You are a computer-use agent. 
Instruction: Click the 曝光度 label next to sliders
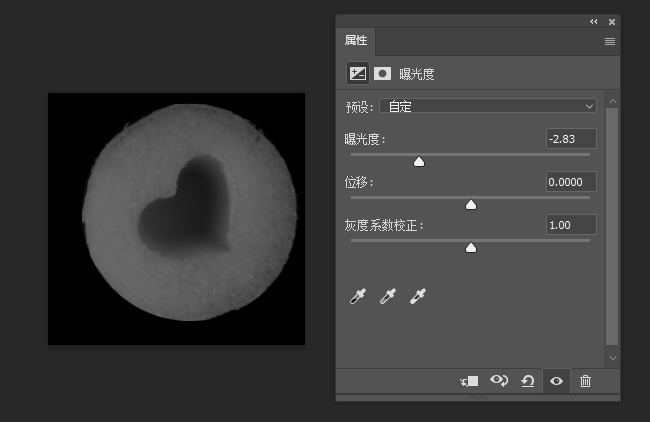pos(365,139)
